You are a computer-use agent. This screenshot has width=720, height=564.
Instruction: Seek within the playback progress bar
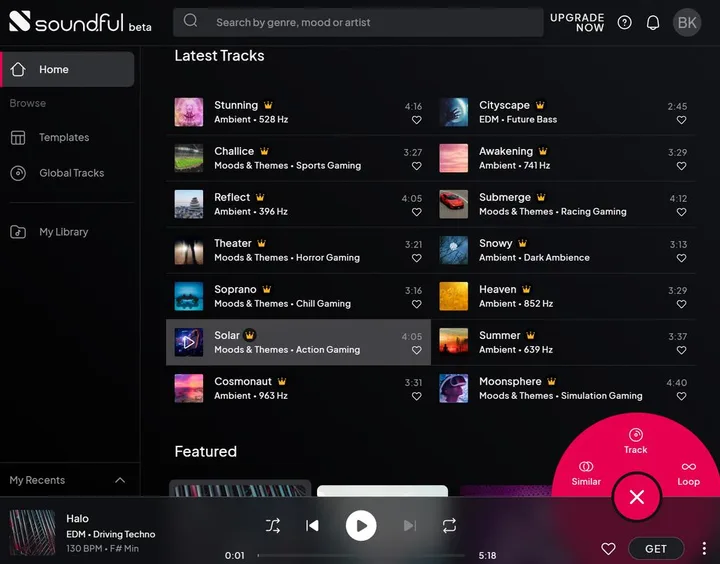click(361, 555)
